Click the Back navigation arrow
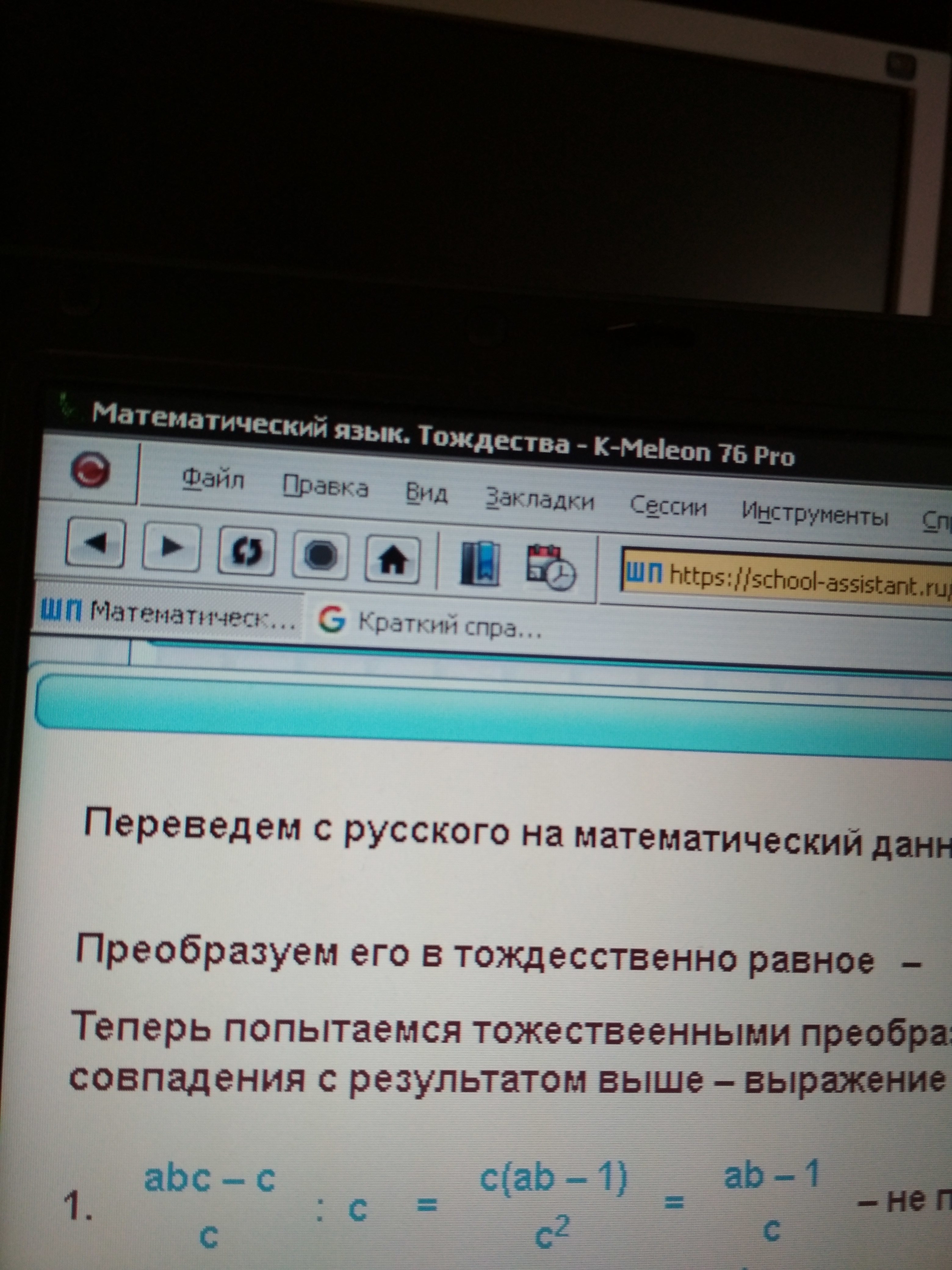952x1270 pixels. [x=96, y=542]
